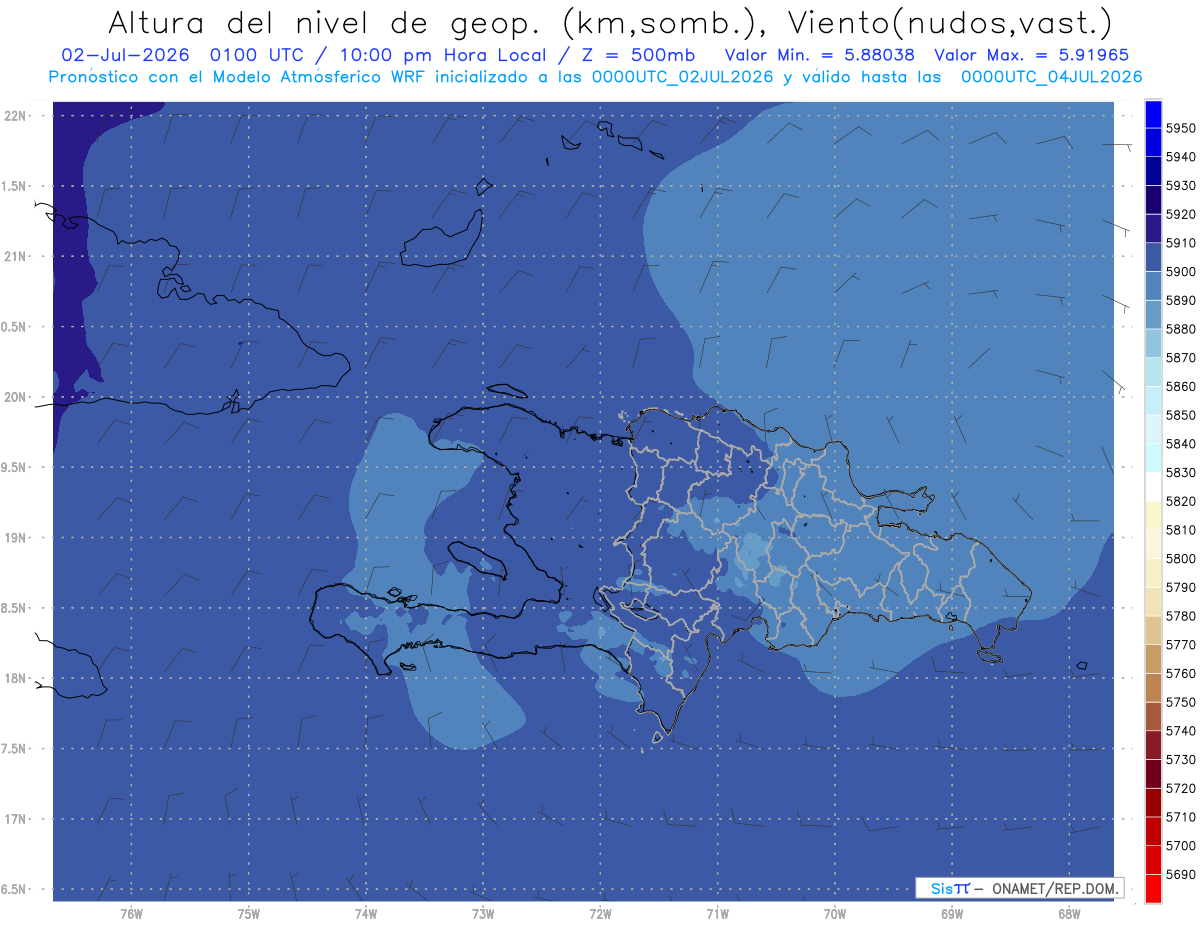Viewport: 1200px width, 927px height.
Task: Click the '5950' colorbar value
Action: (x=1181, y=128)
